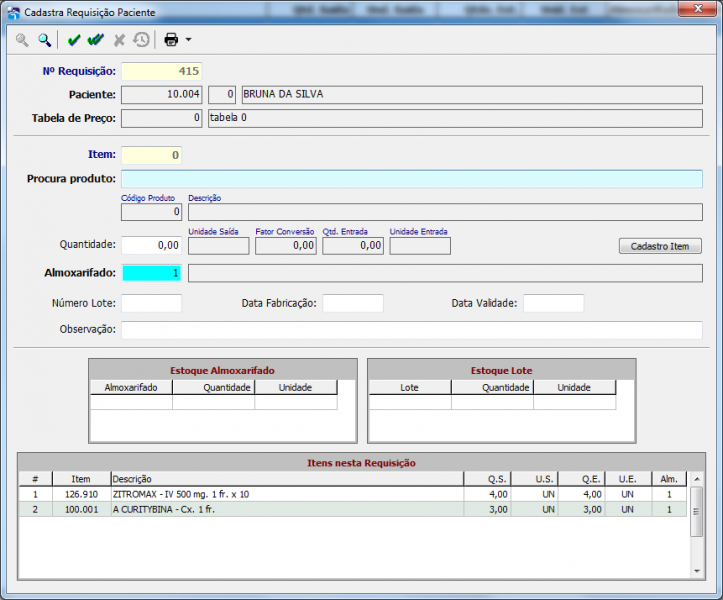
Task: Click the Unidade Saída field
Action: (219, 246)
